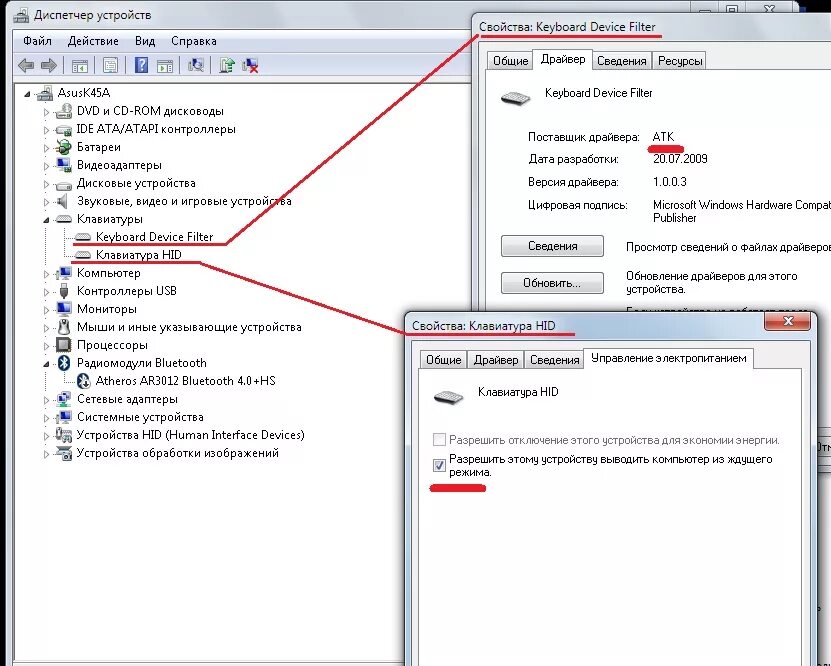Open the Файл menu
The width and height of the screenshot is (831, 666).
37,41
